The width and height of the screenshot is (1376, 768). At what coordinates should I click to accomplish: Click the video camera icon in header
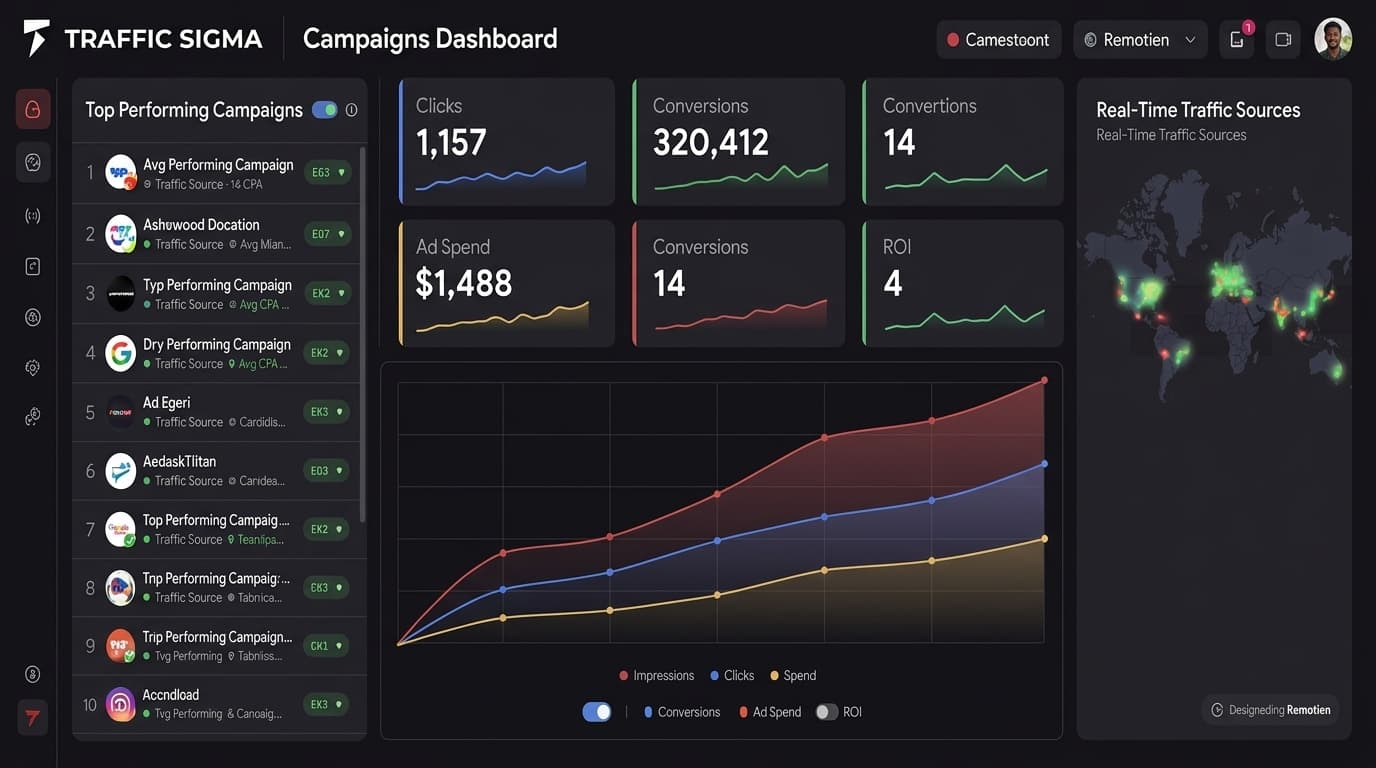click(1283, 40)
